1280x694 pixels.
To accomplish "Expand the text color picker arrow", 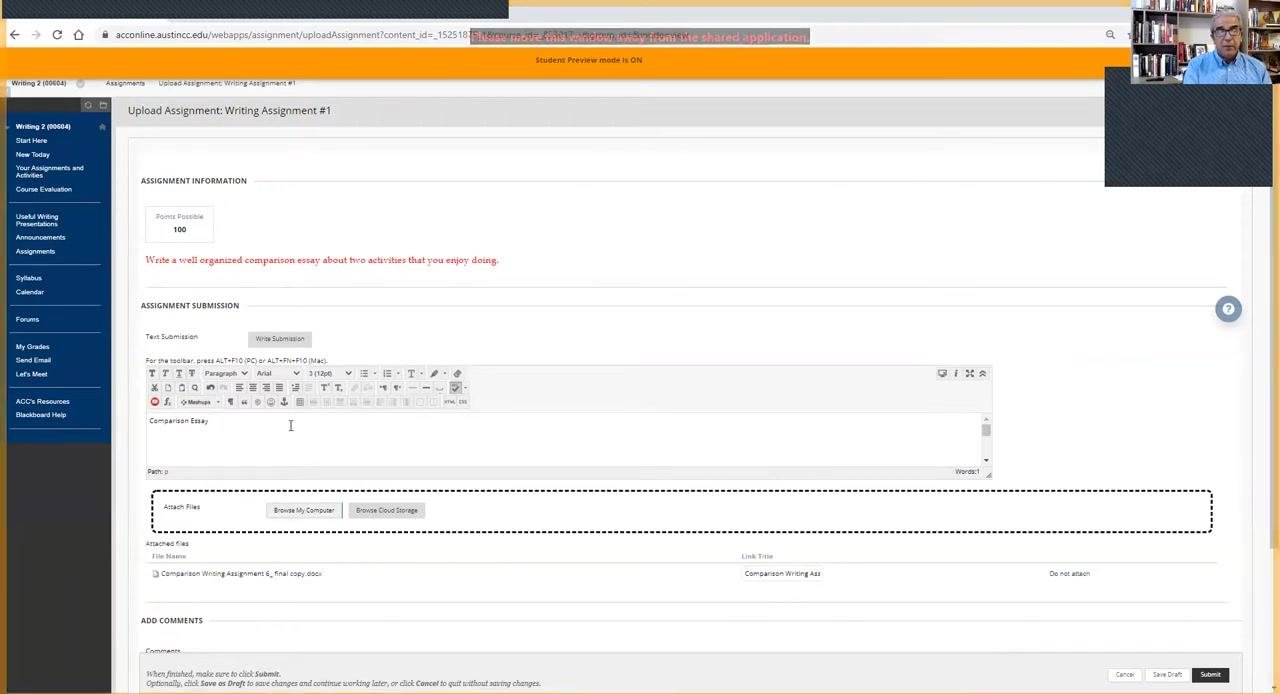I will [x=421, y=373].
